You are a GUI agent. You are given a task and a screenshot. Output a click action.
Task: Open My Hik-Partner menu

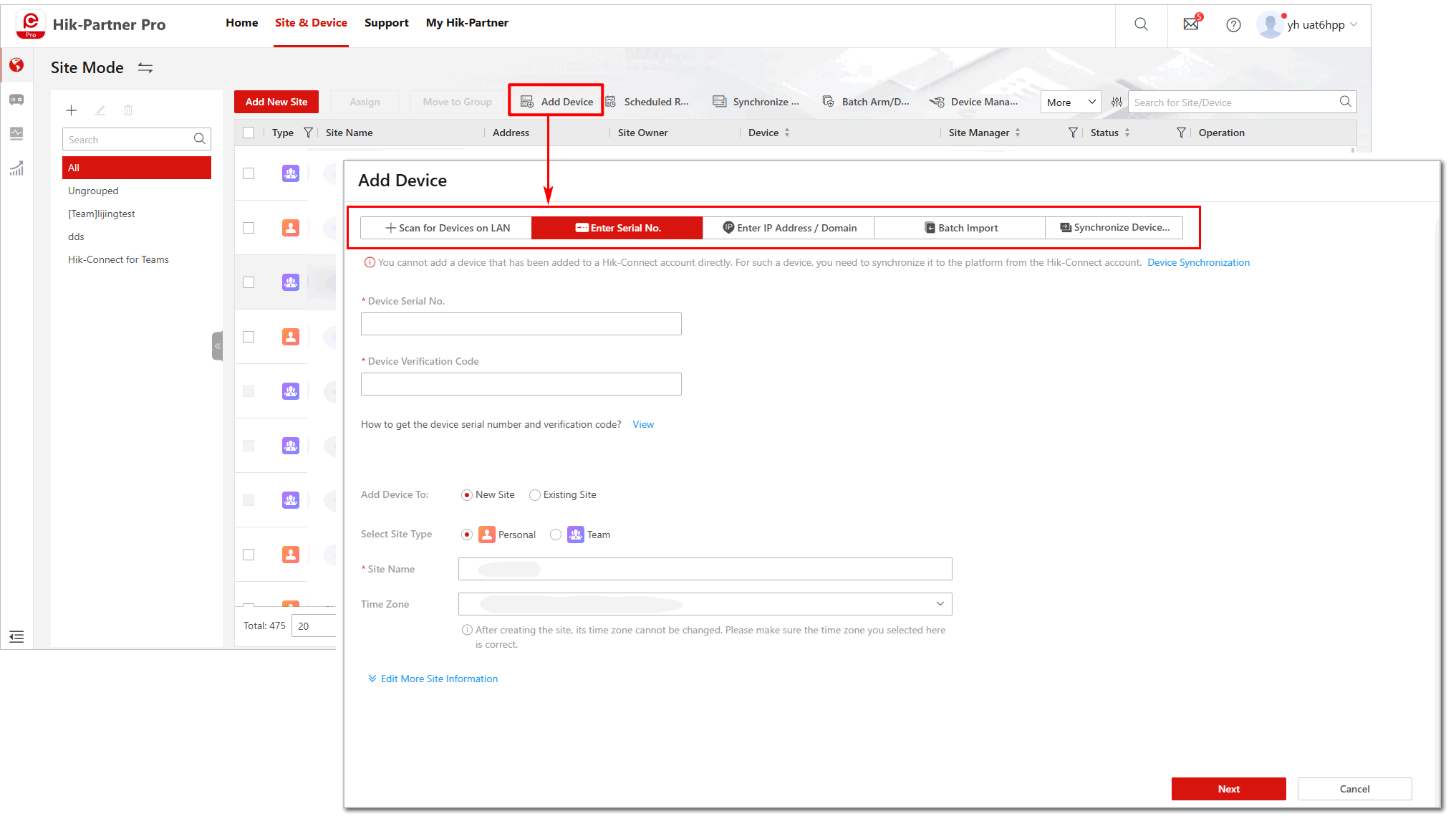467,23
